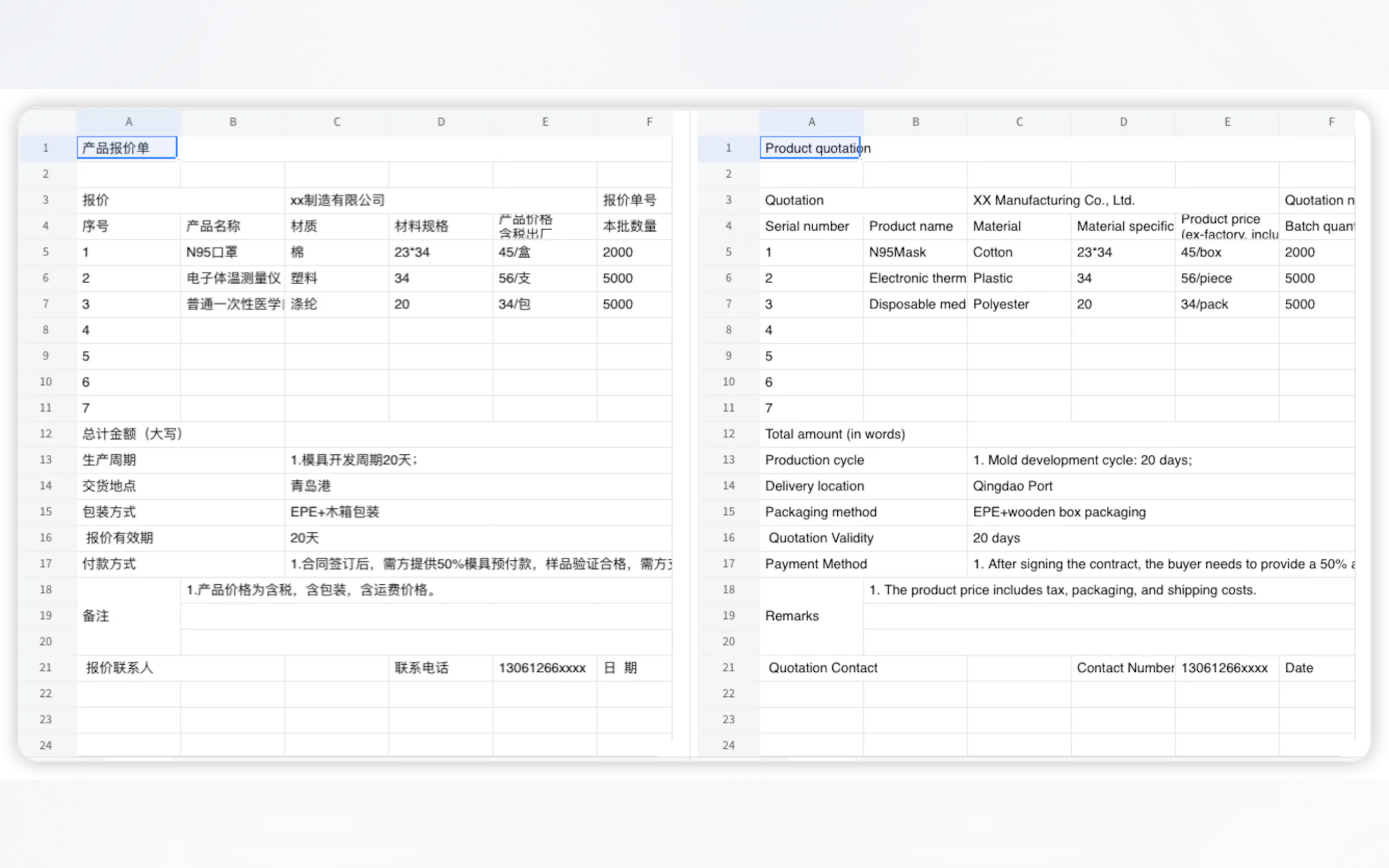This screenshot has width=1389, height=868.
Task: Select the 青岛港 delivery cell
Action: pos(311,486)
